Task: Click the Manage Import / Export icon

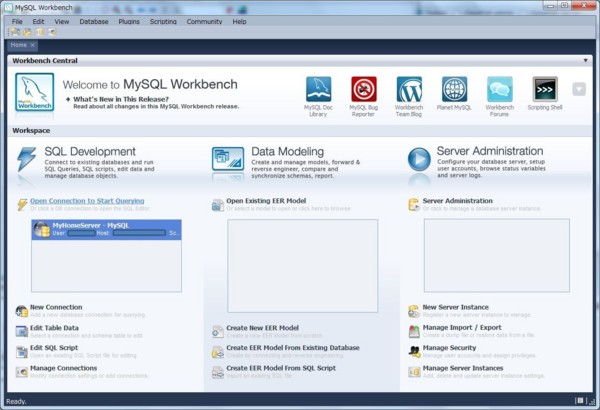Action: pyautogui.click(x=414, y=331)
